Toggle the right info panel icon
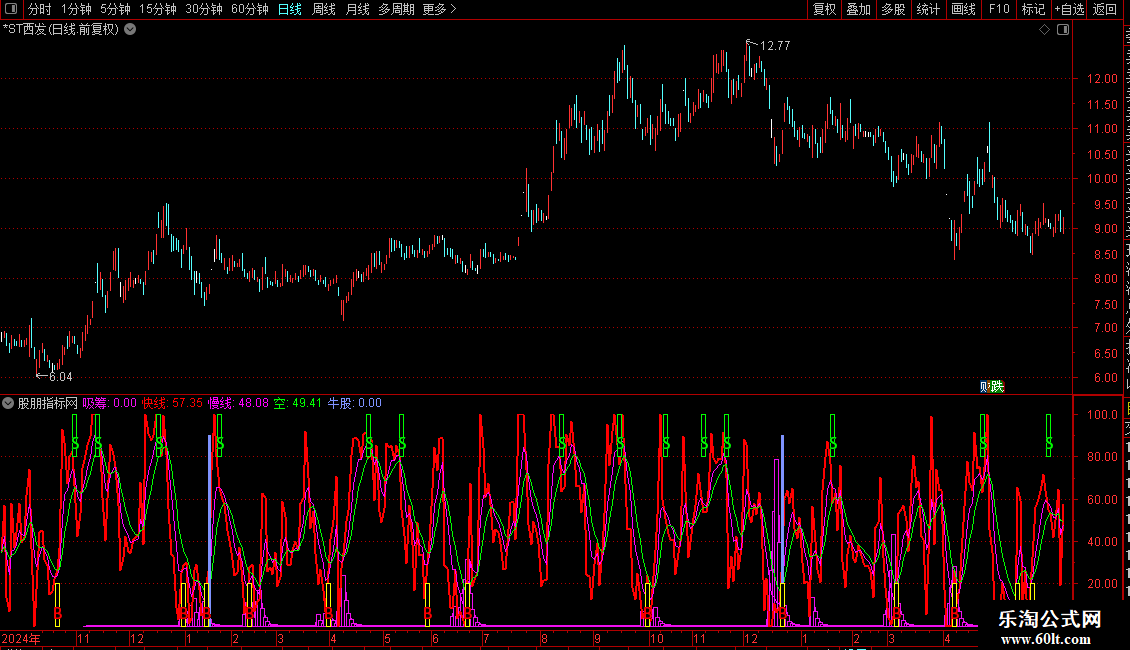This screenshot has height=650, width=1130. [x=1063, y=30]
